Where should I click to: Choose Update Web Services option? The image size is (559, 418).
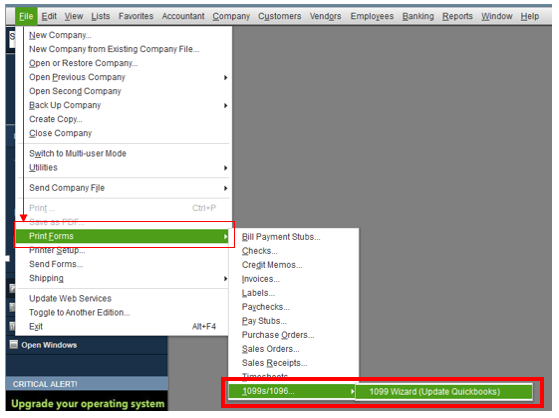coord(70,299)
